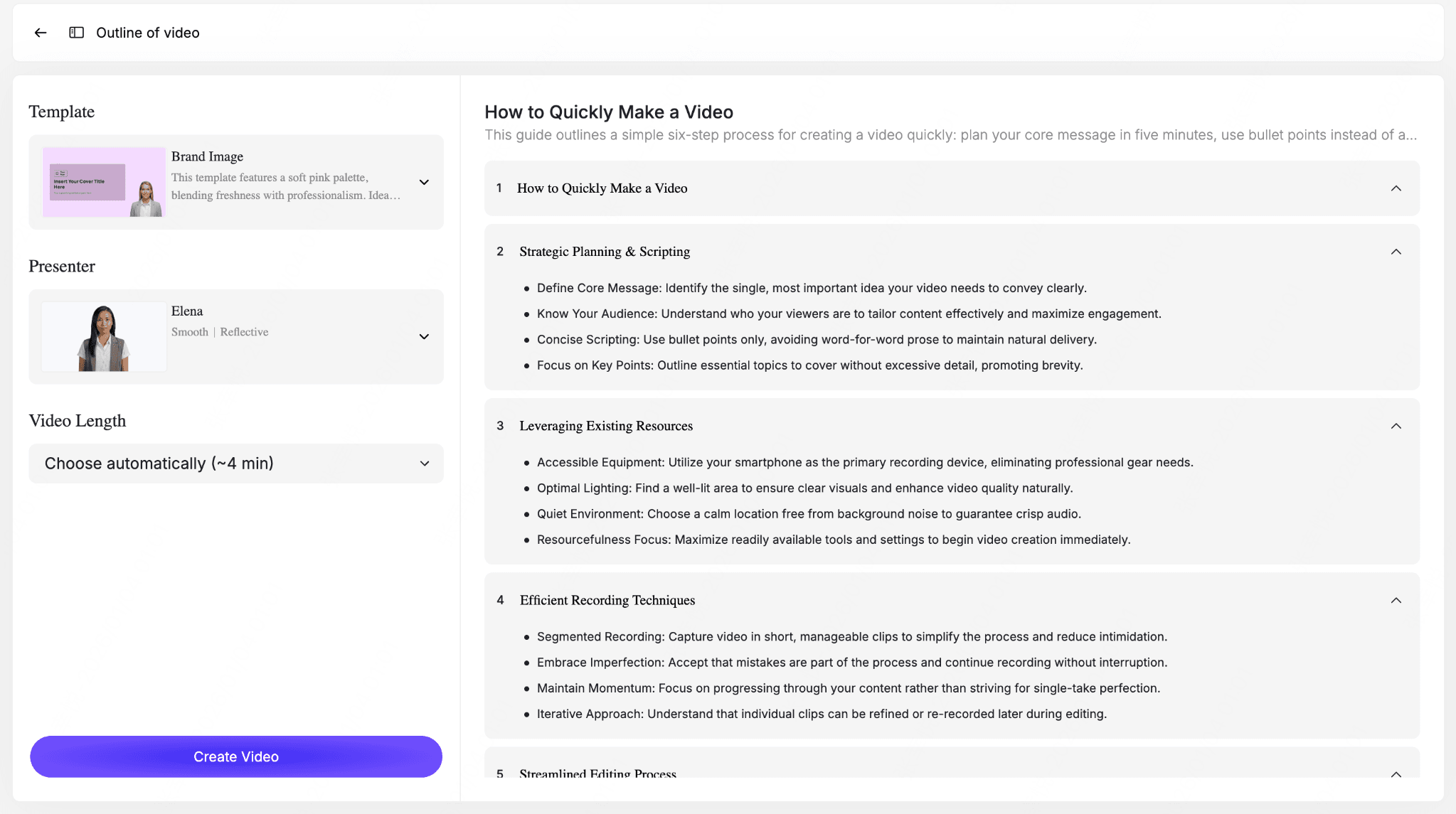Toggle the sidebar panel icon near the title
Image resolution: width=1456 pixels, height=814 pixels.
click(x=75, y=33)
